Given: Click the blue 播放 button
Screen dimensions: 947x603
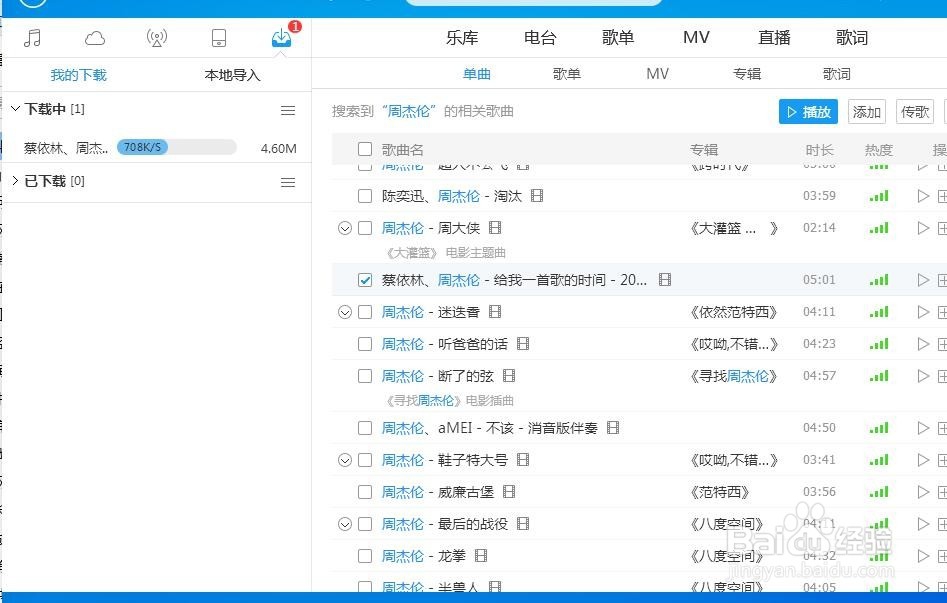Looking at the screenshot, I should (808, 112).
